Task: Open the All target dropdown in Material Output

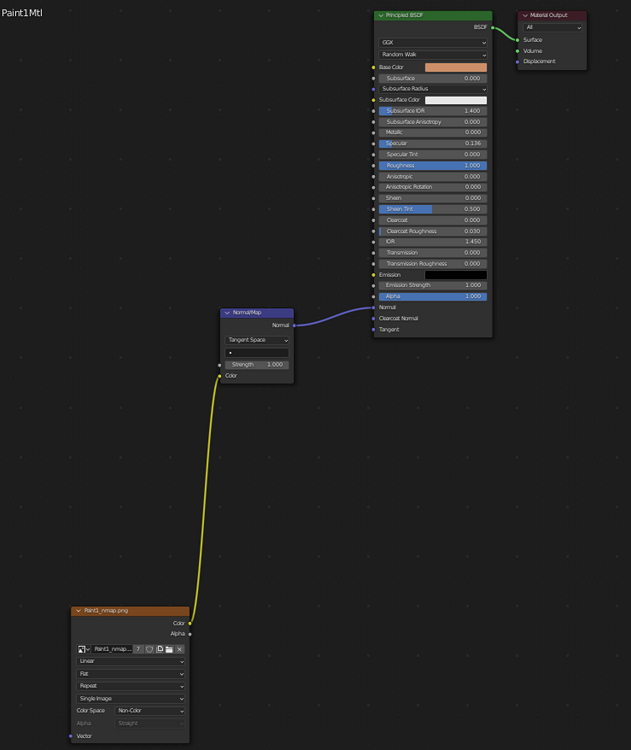Action: [553, 27]
